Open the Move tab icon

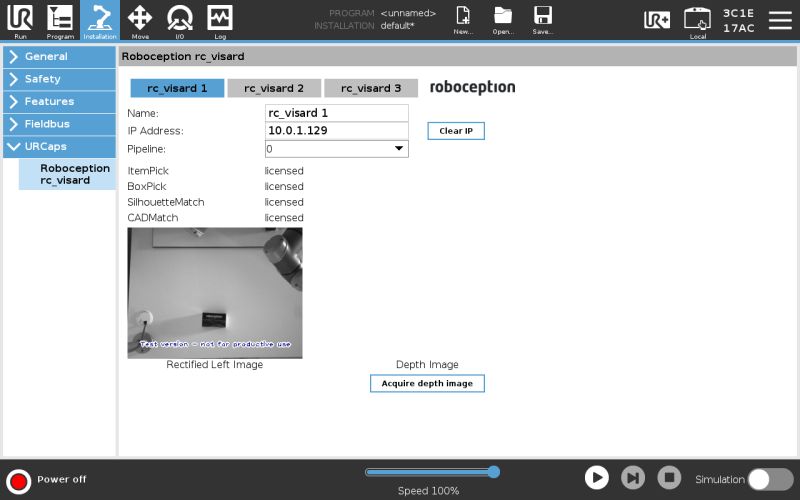140,20
